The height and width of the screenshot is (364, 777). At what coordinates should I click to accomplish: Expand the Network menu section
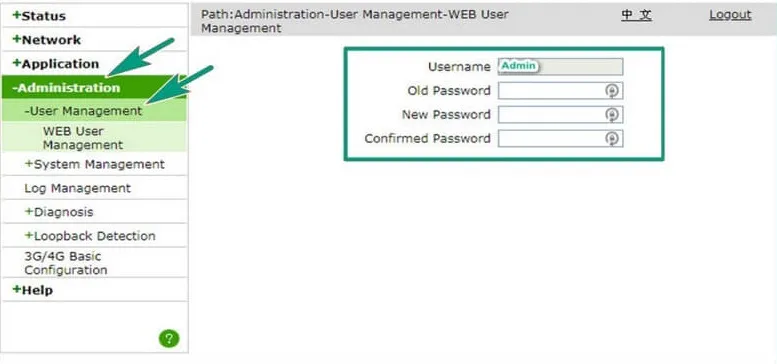(x=47, y=40)
